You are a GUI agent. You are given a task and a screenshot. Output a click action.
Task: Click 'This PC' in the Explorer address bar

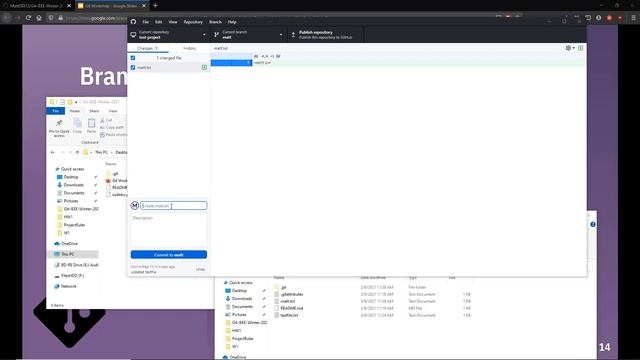click(101, 152)
